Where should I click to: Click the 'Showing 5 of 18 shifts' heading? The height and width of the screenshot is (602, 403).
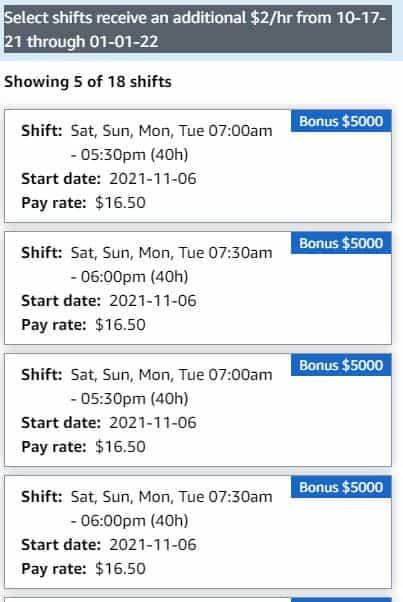[x=88, y=82]
